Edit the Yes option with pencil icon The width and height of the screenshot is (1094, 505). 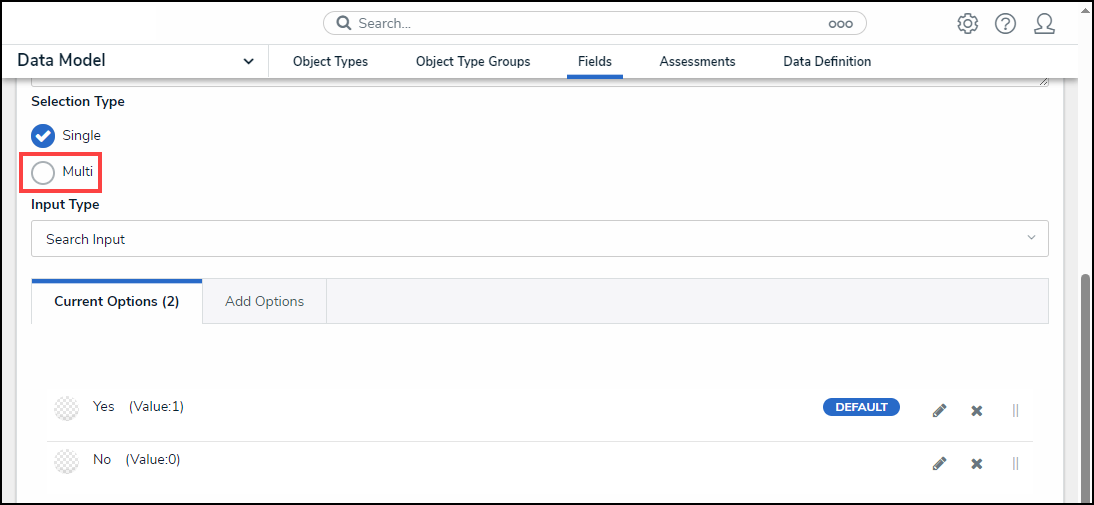pos(939,410)
